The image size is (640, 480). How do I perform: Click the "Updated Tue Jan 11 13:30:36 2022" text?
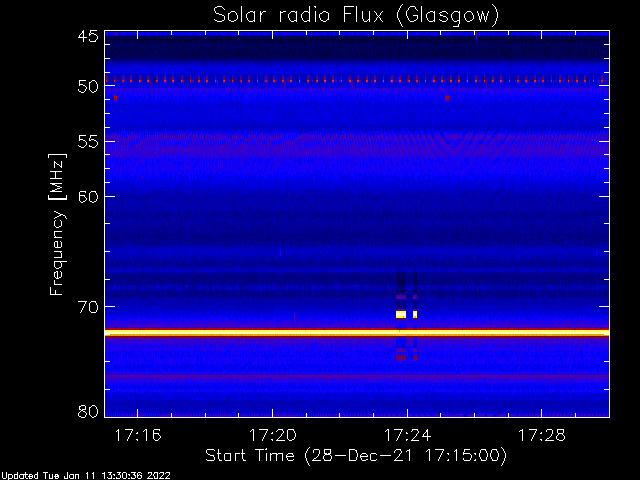click(x=85, y=476)
